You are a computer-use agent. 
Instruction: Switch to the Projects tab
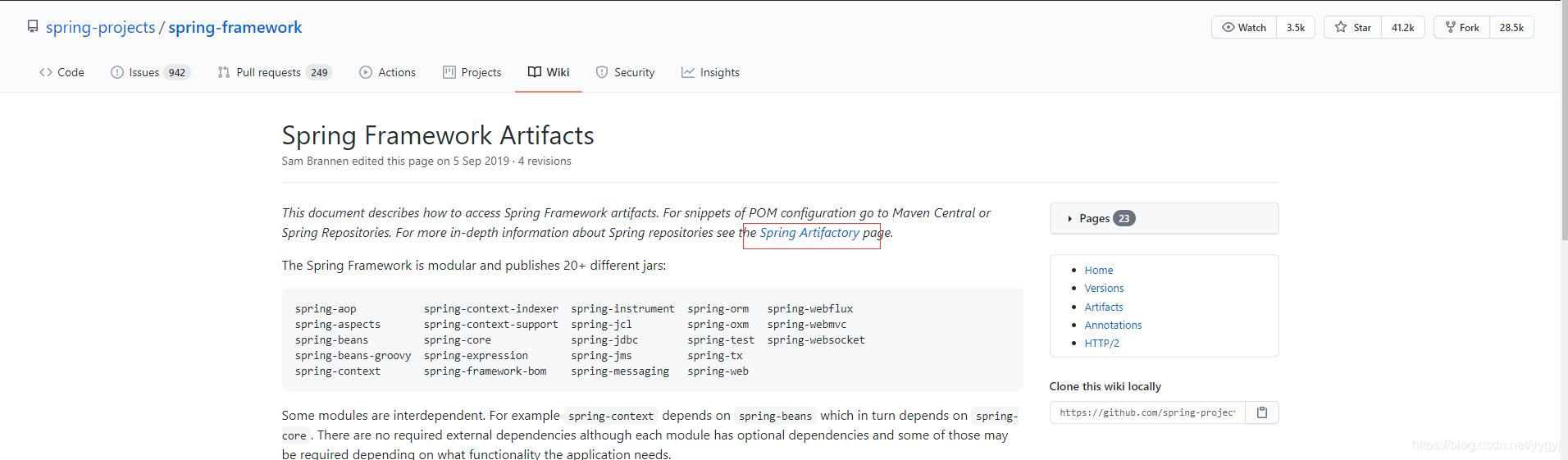472,72
